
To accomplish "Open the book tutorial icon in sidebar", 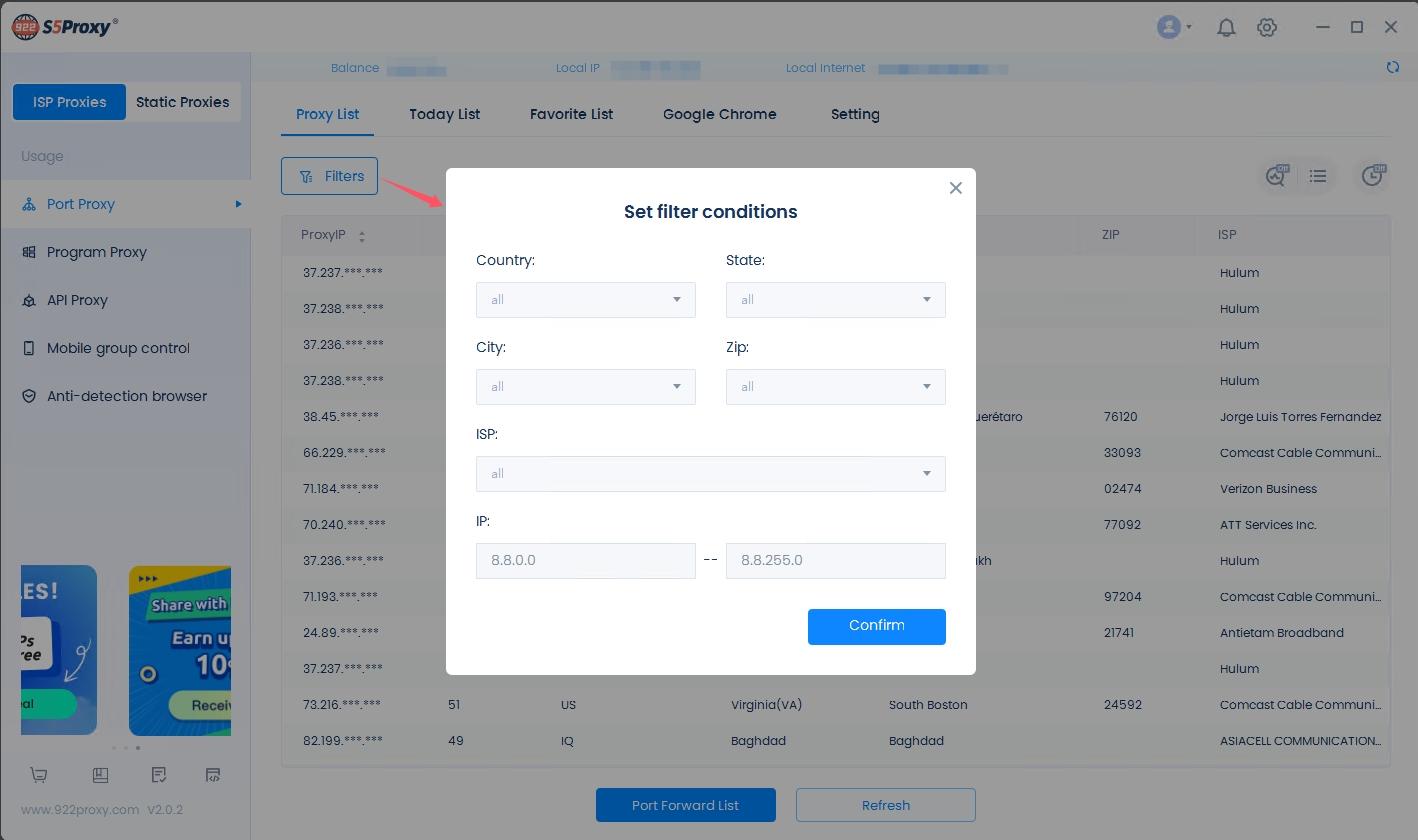I will coord(100,775).
